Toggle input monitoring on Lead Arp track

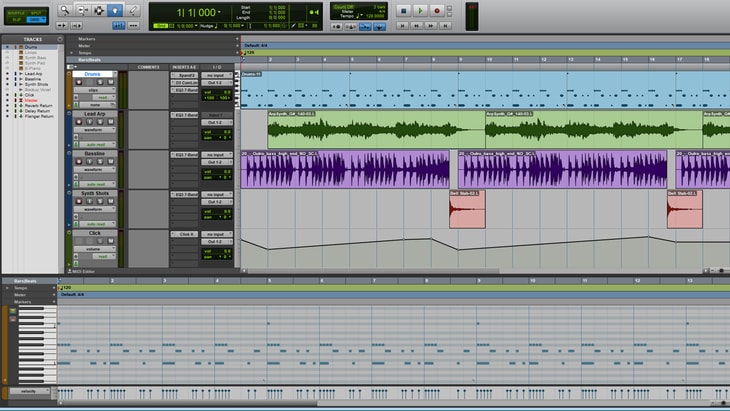click(x=89, y=122)
